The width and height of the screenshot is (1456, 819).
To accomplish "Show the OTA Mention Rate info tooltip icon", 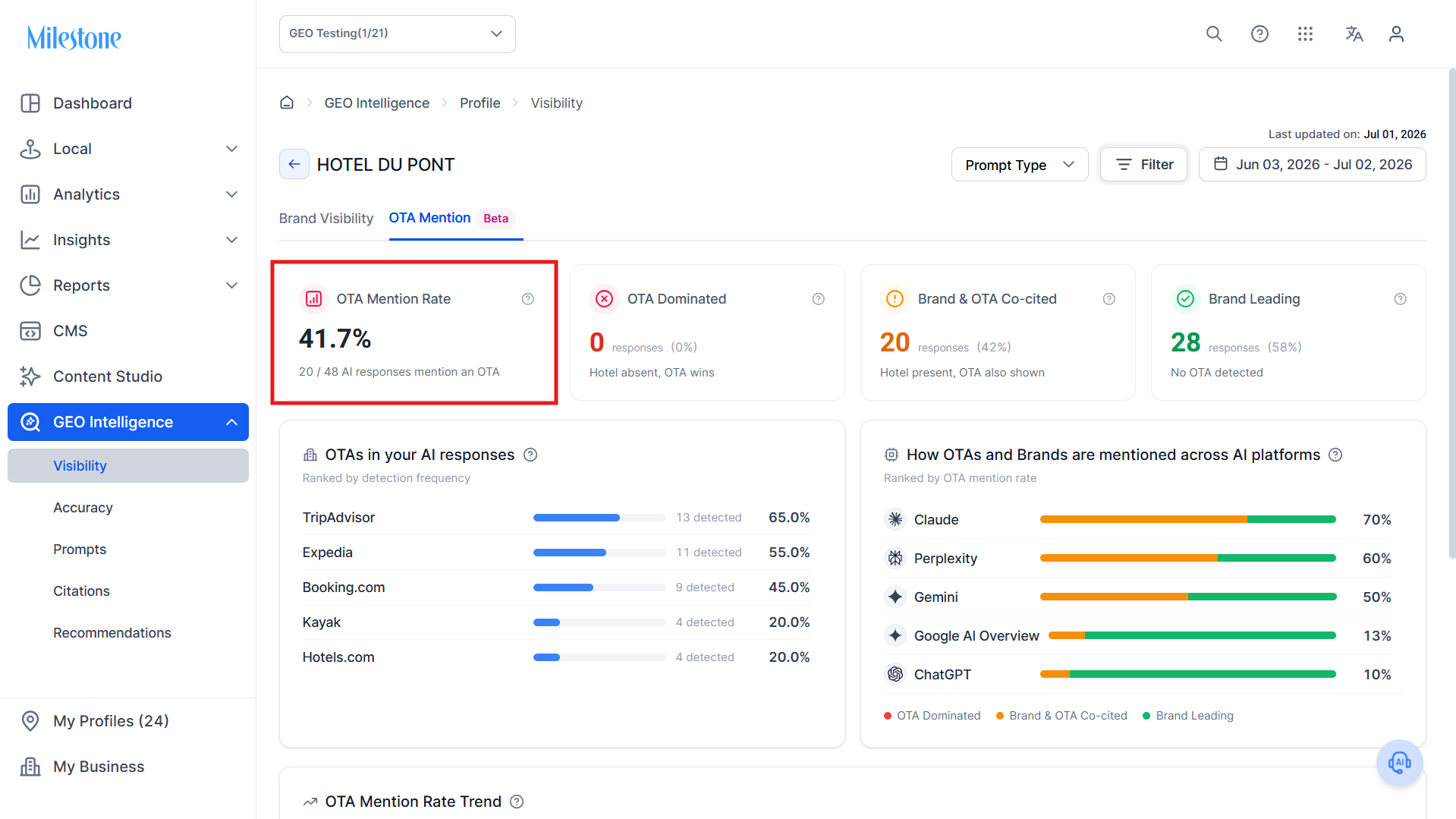I will [x=528, y=299].
